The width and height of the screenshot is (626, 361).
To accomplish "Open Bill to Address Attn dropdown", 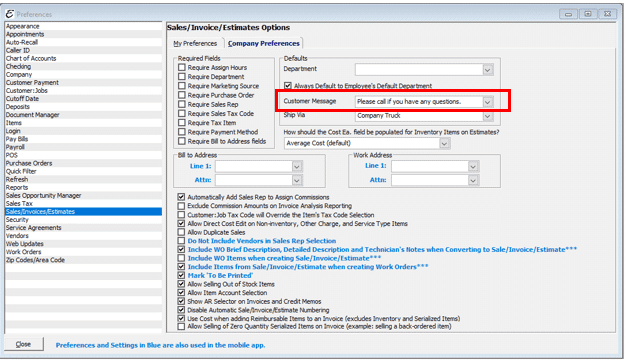I will pyautogui.click(x=297, y=180).
